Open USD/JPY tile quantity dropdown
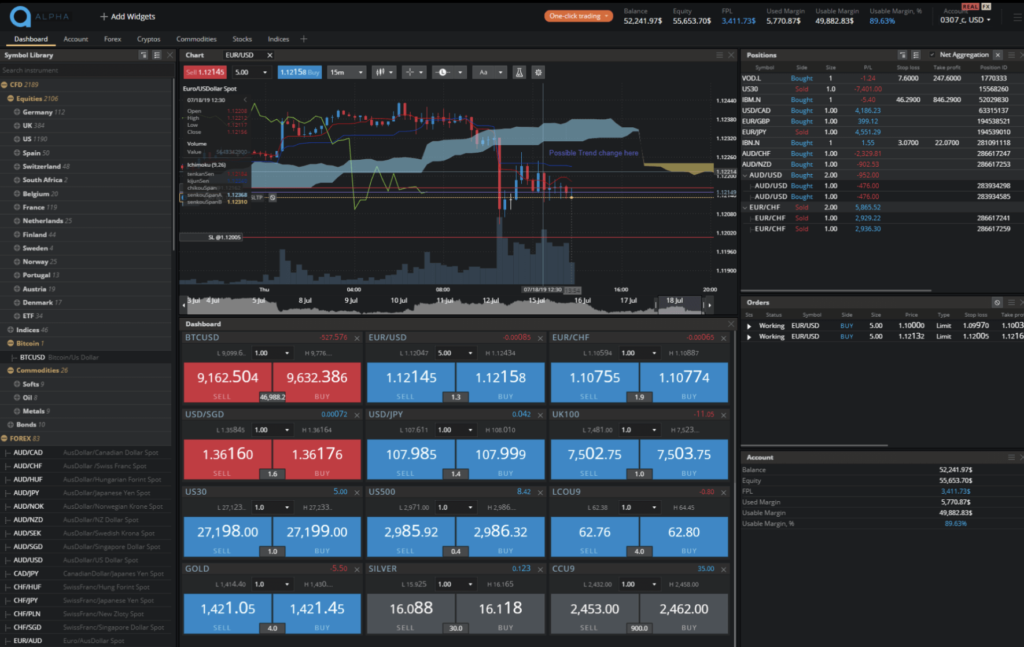The image size is (1024, 647). 456,430
